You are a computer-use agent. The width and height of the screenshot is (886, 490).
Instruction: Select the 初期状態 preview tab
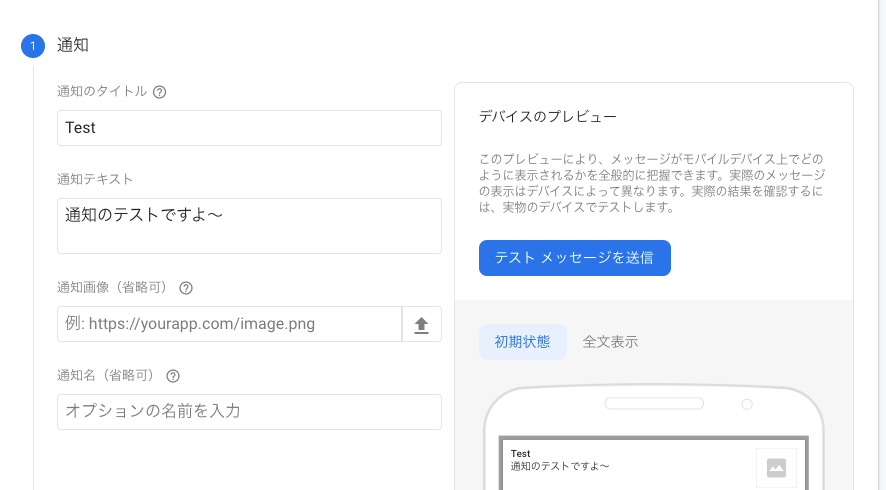pyautogui.click(x=523, y=342)
